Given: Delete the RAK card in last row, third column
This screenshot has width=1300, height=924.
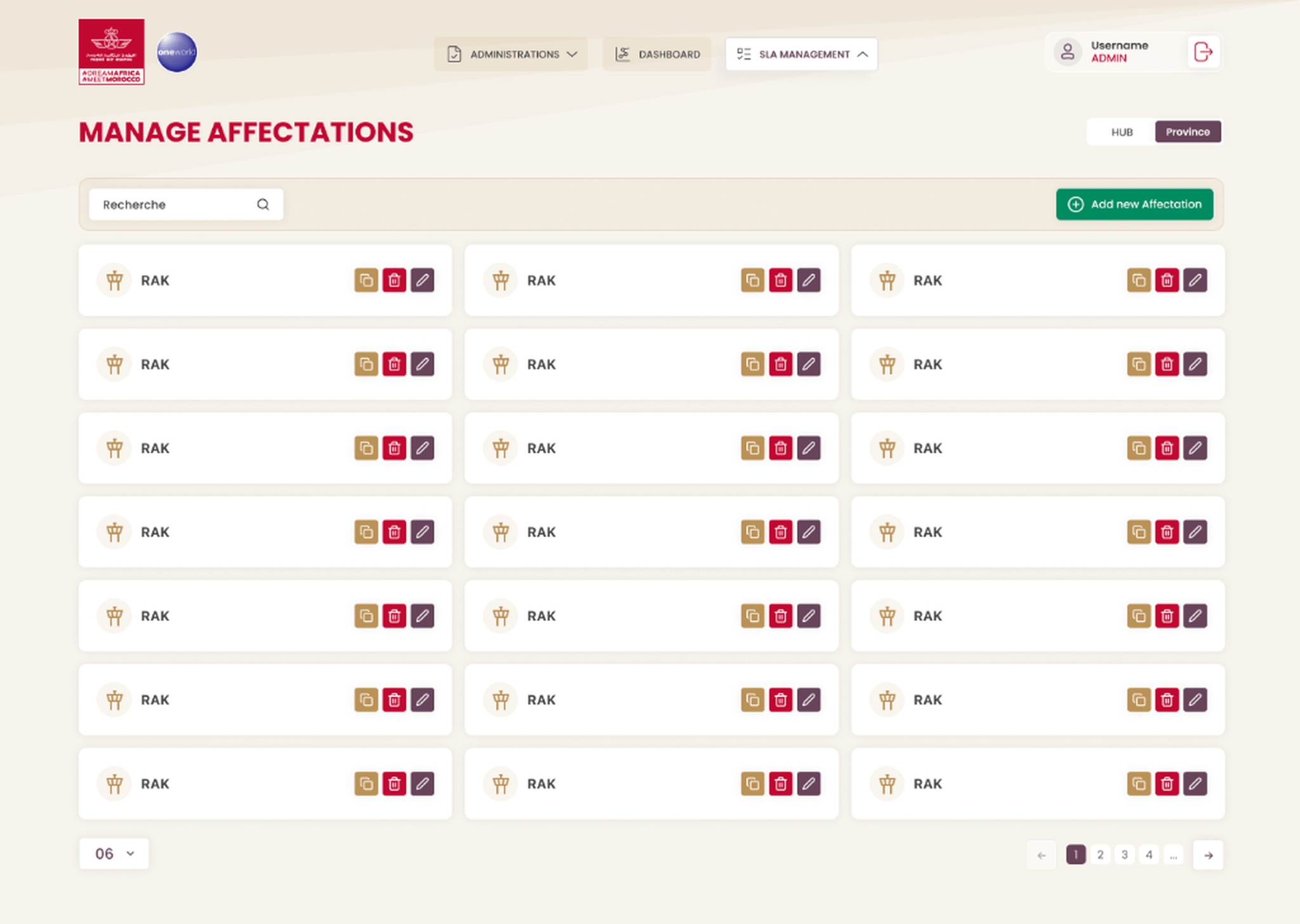Looking at the screenshot, I should click(1167, 784).
